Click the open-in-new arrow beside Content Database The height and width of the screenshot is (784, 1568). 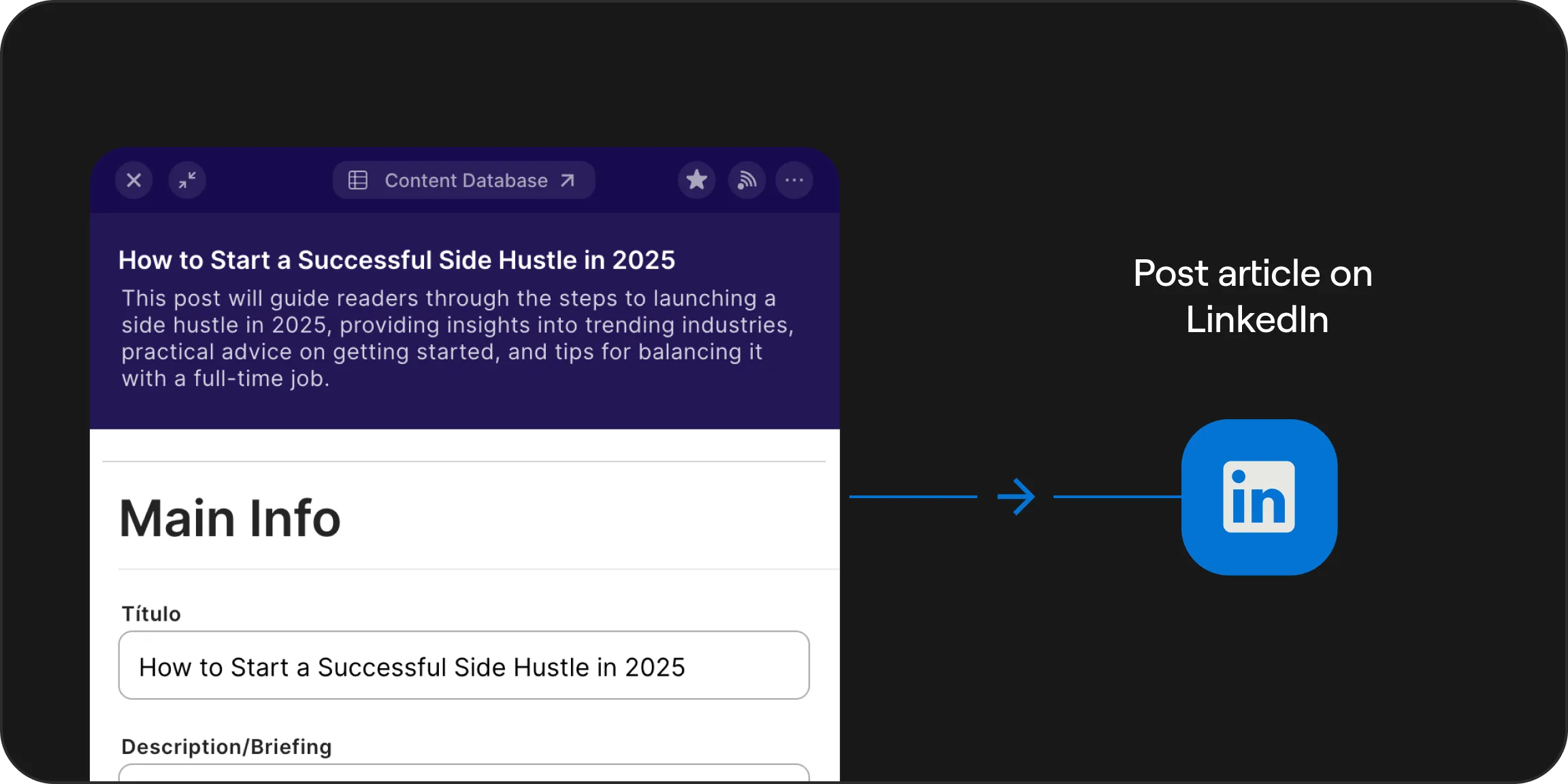point(567,180)
